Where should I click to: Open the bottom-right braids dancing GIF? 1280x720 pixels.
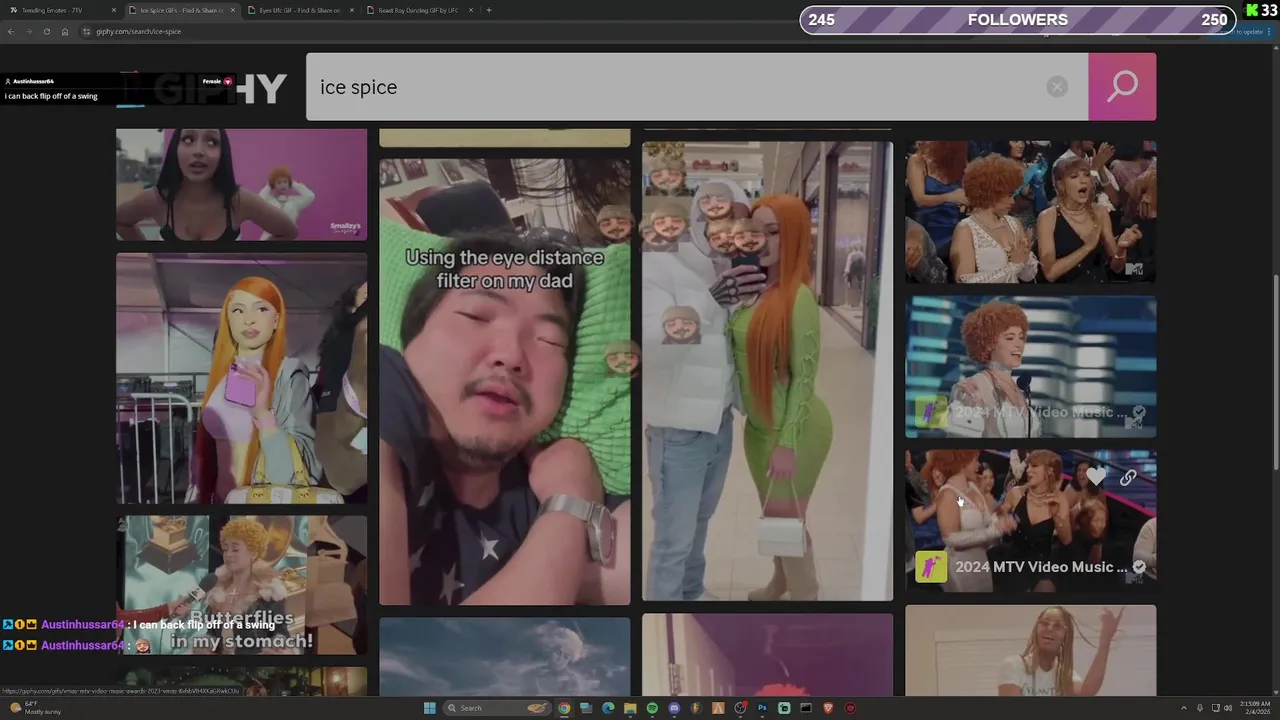(1030, 650)
